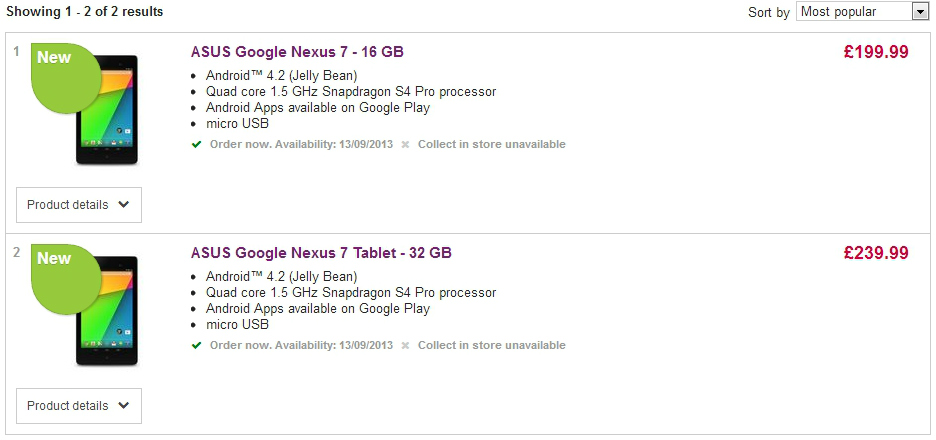936x440 pixels.
Task: Click grey X beside first Collect in store unavailable
Action: coord(405,144)
